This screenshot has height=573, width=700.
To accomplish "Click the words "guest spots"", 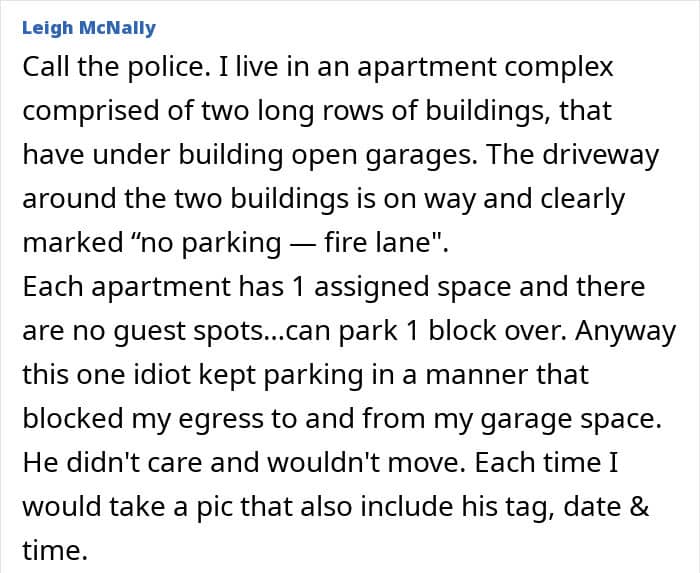I will pos(189,332).
